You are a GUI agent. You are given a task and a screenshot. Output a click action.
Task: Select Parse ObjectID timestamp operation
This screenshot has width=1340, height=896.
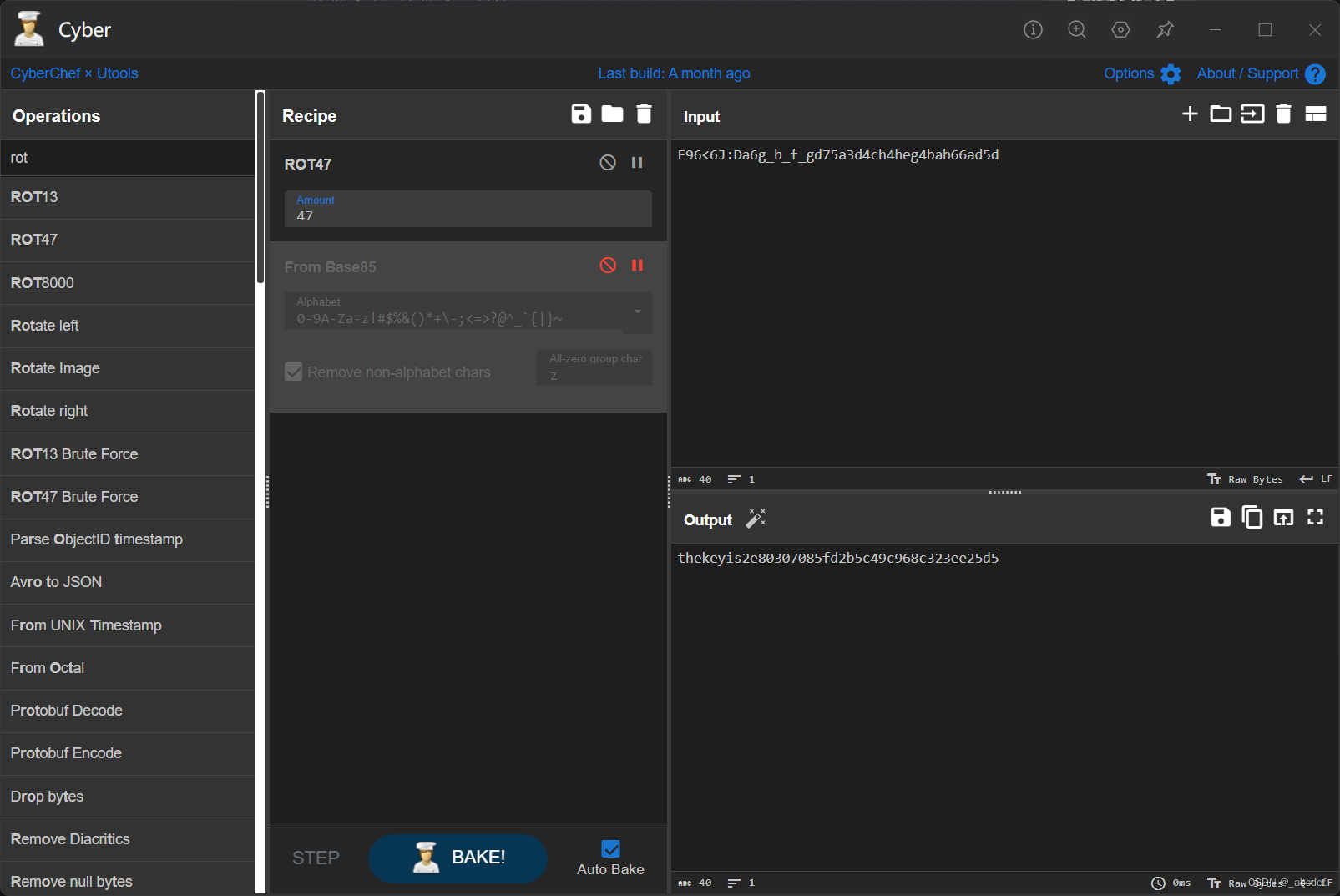coord(127,539)
